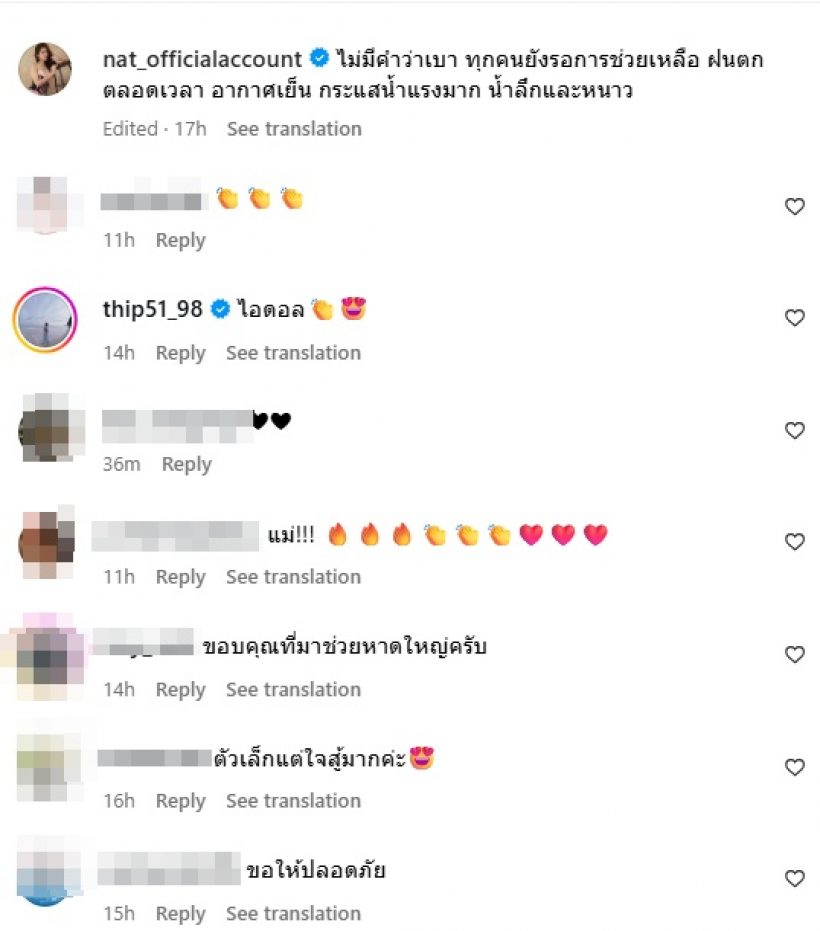
Task: Like the three clapping hands comment
Action: (x=794, y=206)
